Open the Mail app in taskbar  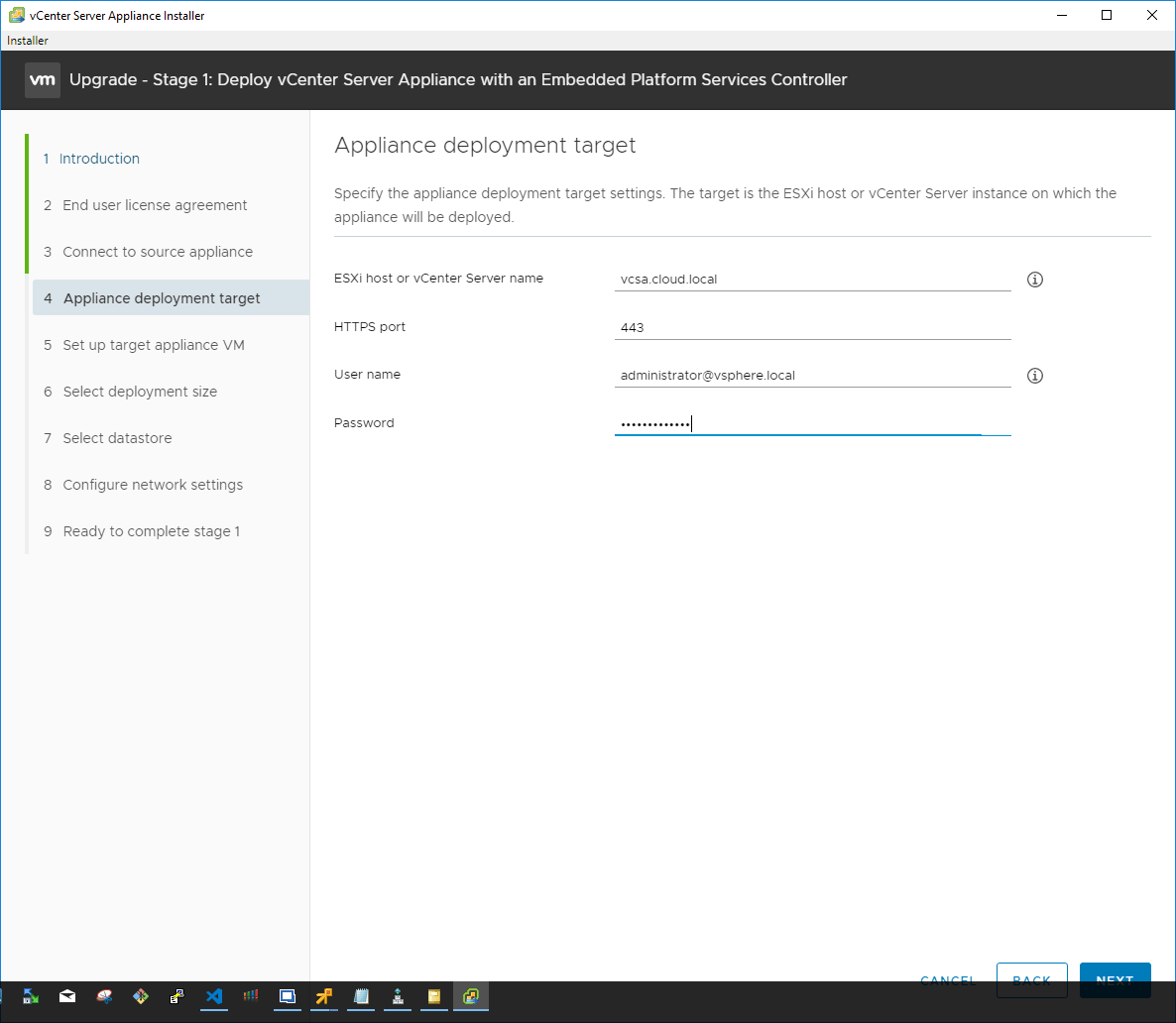pyautogui.click(x=66, y=996)
